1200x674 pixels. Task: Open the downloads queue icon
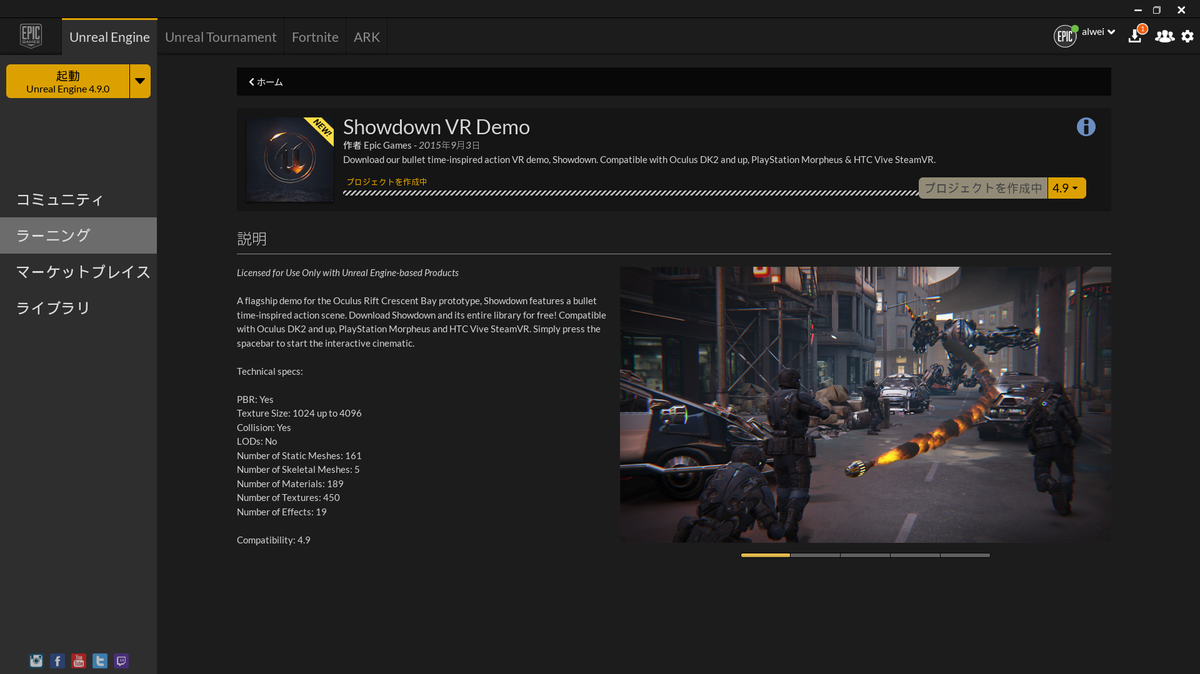point(1136,35)
